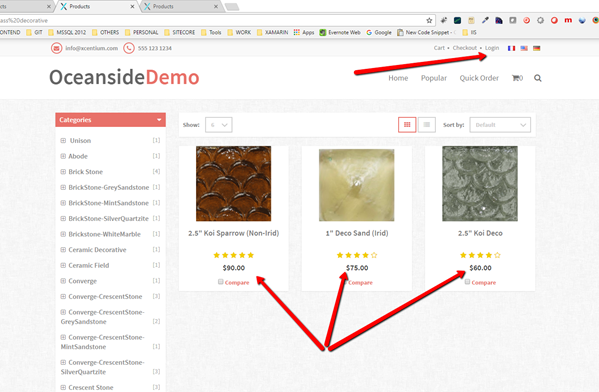Screen dimensions: 599x392
Task: Tick the Compare box under 1" Deco Sand
Action: 345,282
